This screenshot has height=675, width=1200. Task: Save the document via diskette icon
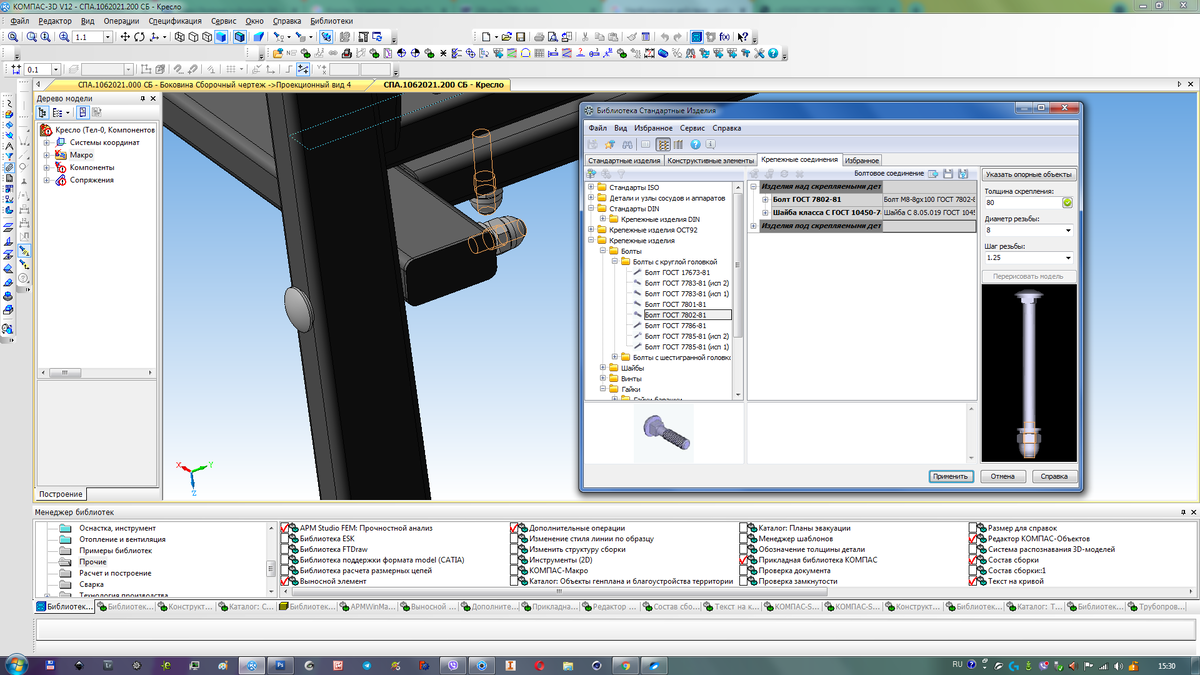point(521,37)
